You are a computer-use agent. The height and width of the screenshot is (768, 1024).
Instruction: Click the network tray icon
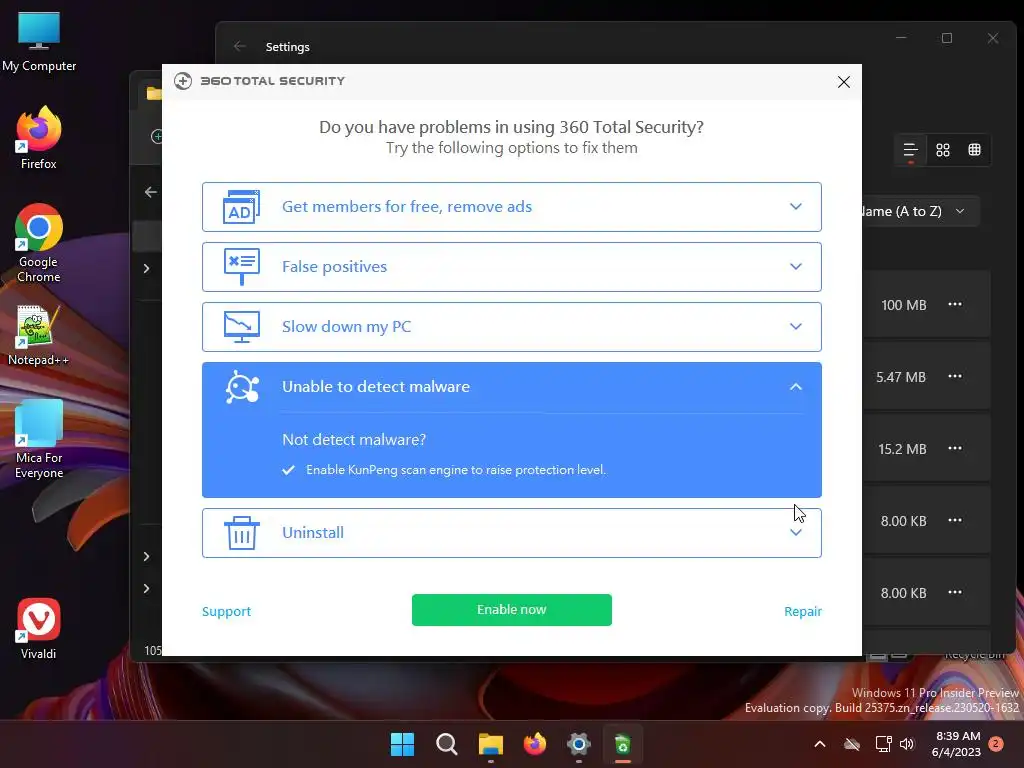coord(883,744)
